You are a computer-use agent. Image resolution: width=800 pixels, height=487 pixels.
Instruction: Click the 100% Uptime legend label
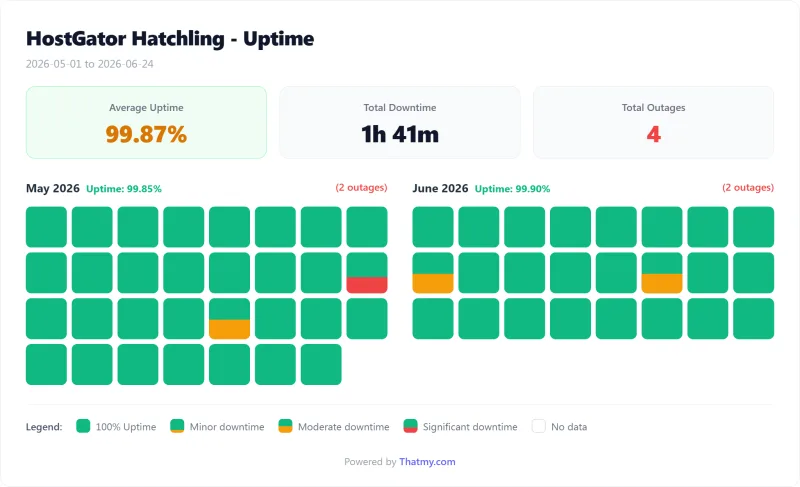click(x=126, y=427)
